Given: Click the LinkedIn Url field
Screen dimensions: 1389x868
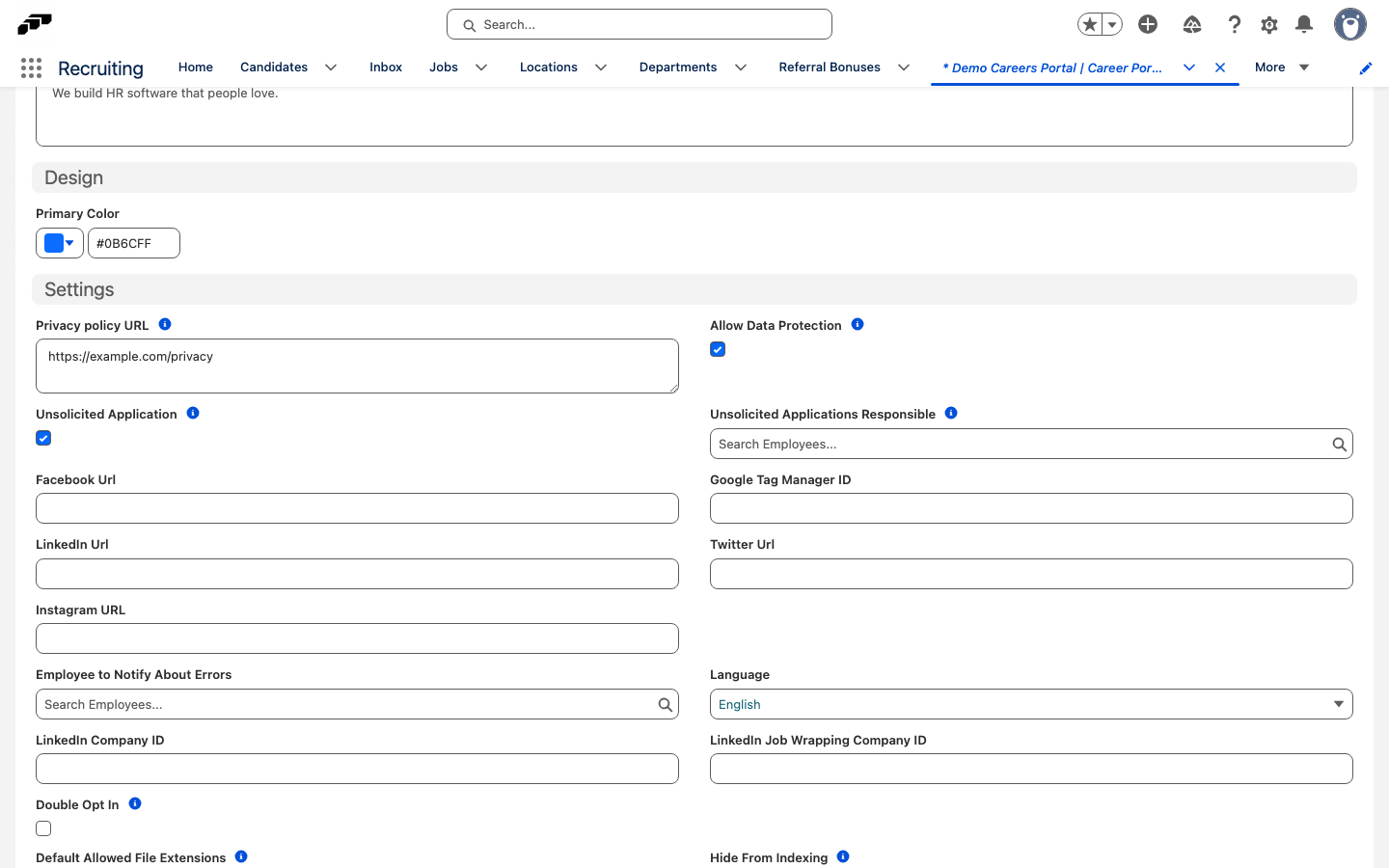Looking at the screenshot, I should point(357,574).
